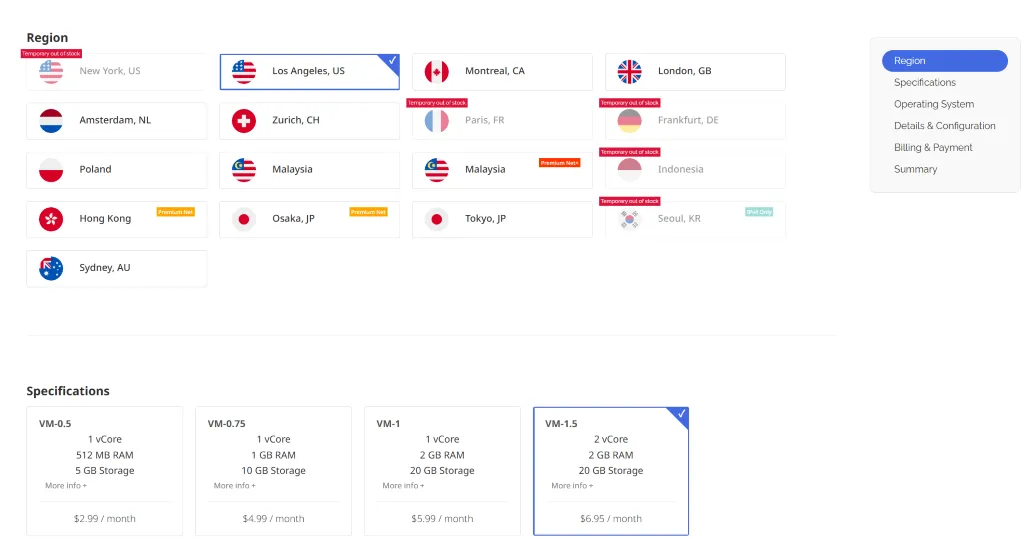Click the Japanese flag for Osaka
The width and height of the screenshot is (1024, 539).
[244, 219]
